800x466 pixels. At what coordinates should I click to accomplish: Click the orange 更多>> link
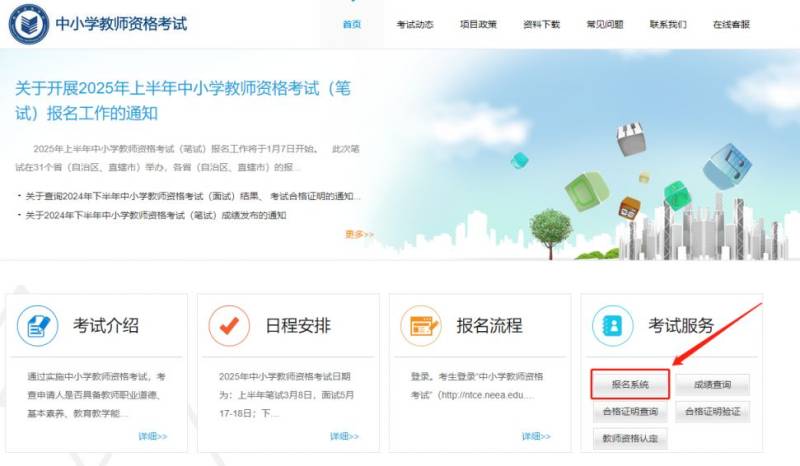click(x=360, y=234)
